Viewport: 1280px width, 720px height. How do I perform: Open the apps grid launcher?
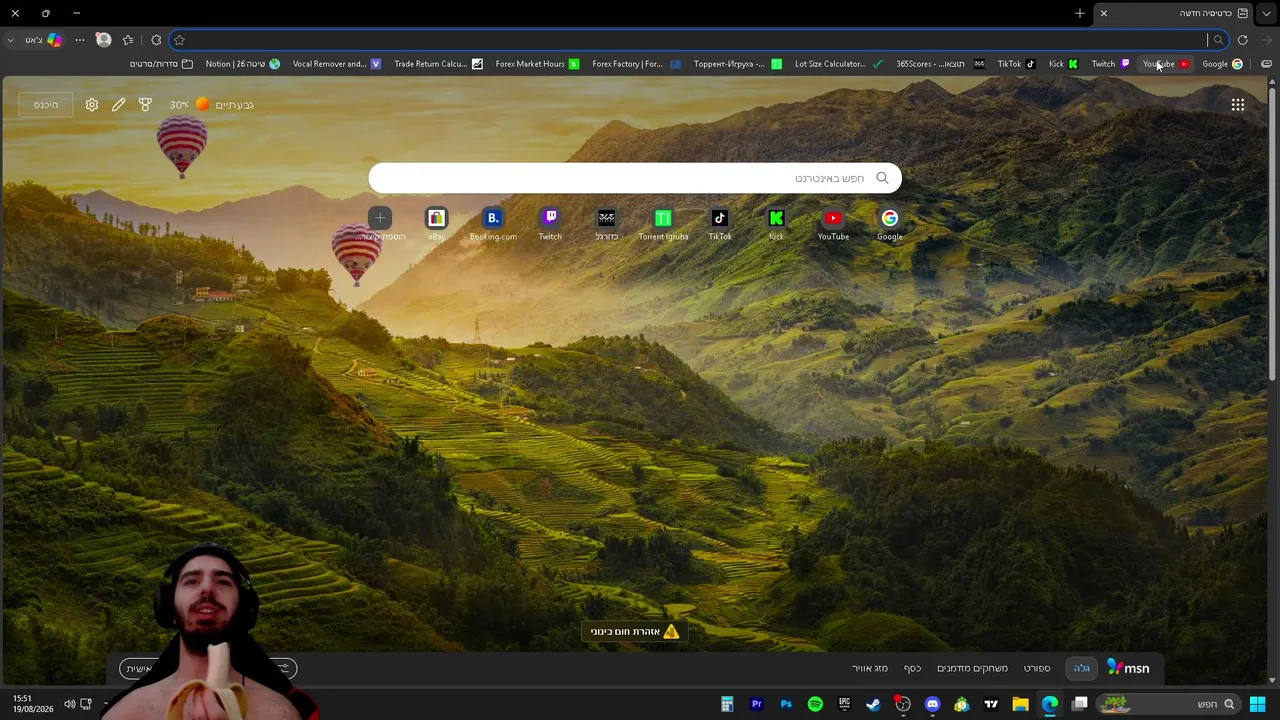pos(1238,104)
